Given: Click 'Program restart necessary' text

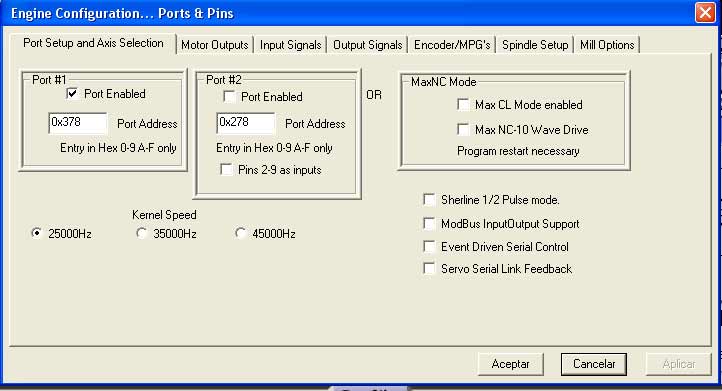Looking at the screenshot, I should [518, 151].
